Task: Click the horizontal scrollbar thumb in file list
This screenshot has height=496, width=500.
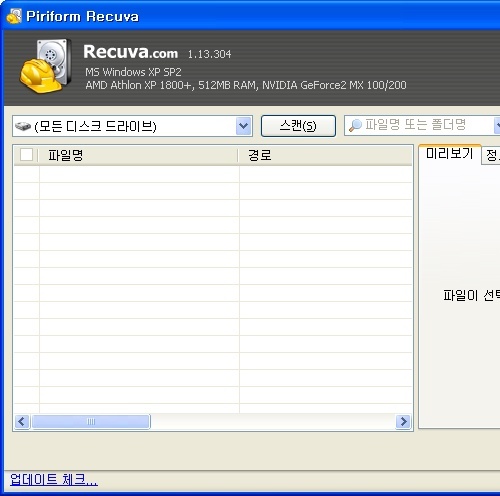Action: click(91, 422)
